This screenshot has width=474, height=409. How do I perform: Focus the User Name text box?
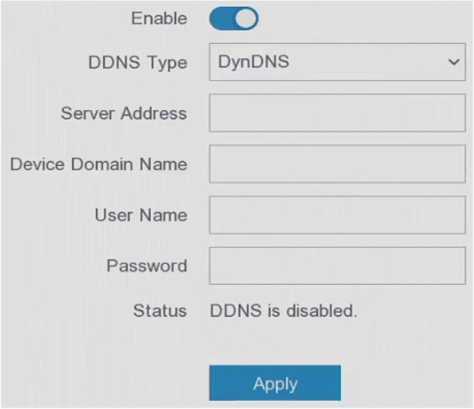click(337, 215)
